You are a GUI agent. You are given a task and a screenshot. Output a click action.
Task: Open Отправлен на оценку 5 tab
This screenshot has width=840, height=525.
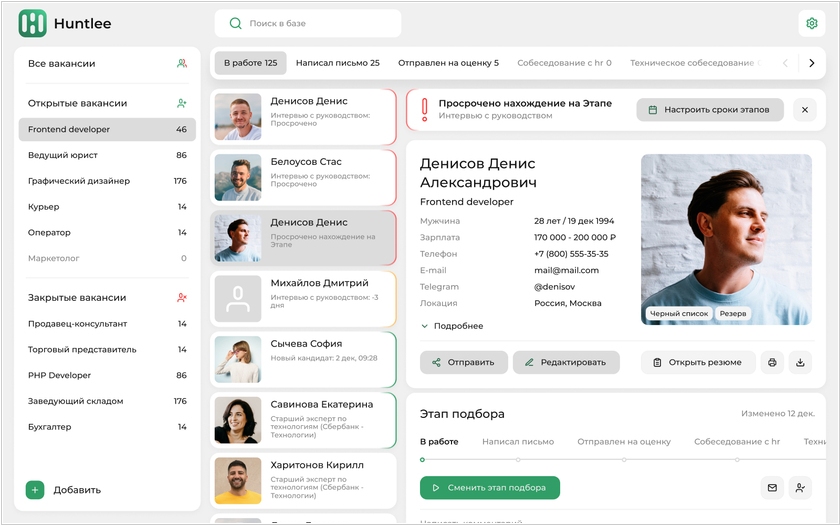(x=448, y=63)
